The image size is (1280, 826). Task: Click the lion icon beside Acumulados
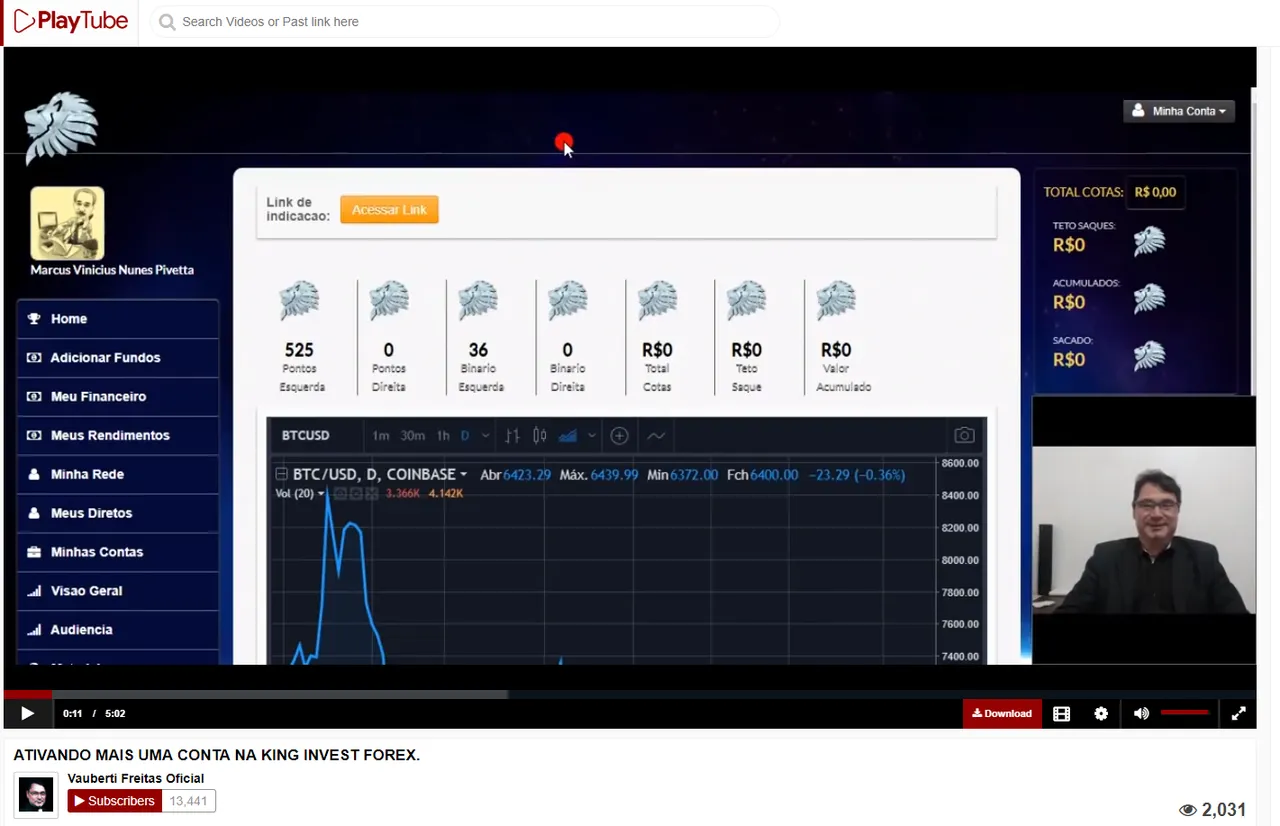1149,298
